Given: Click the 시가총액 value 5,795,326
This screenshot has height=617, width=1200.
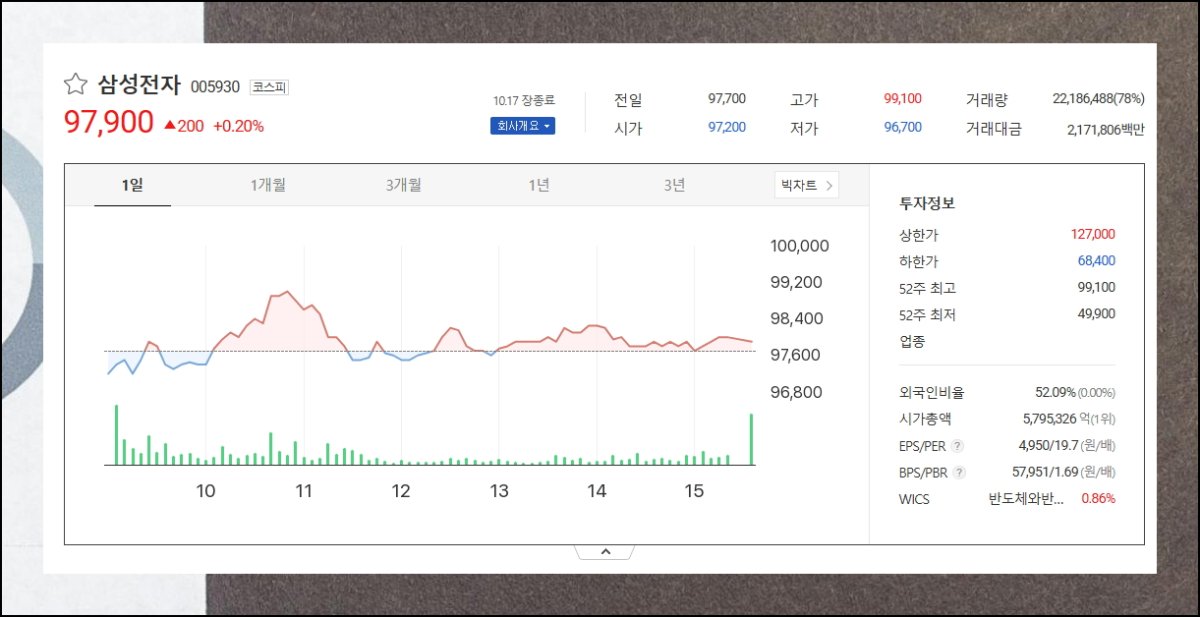Looking at the screenshot, I should (x=1049, y=419).
